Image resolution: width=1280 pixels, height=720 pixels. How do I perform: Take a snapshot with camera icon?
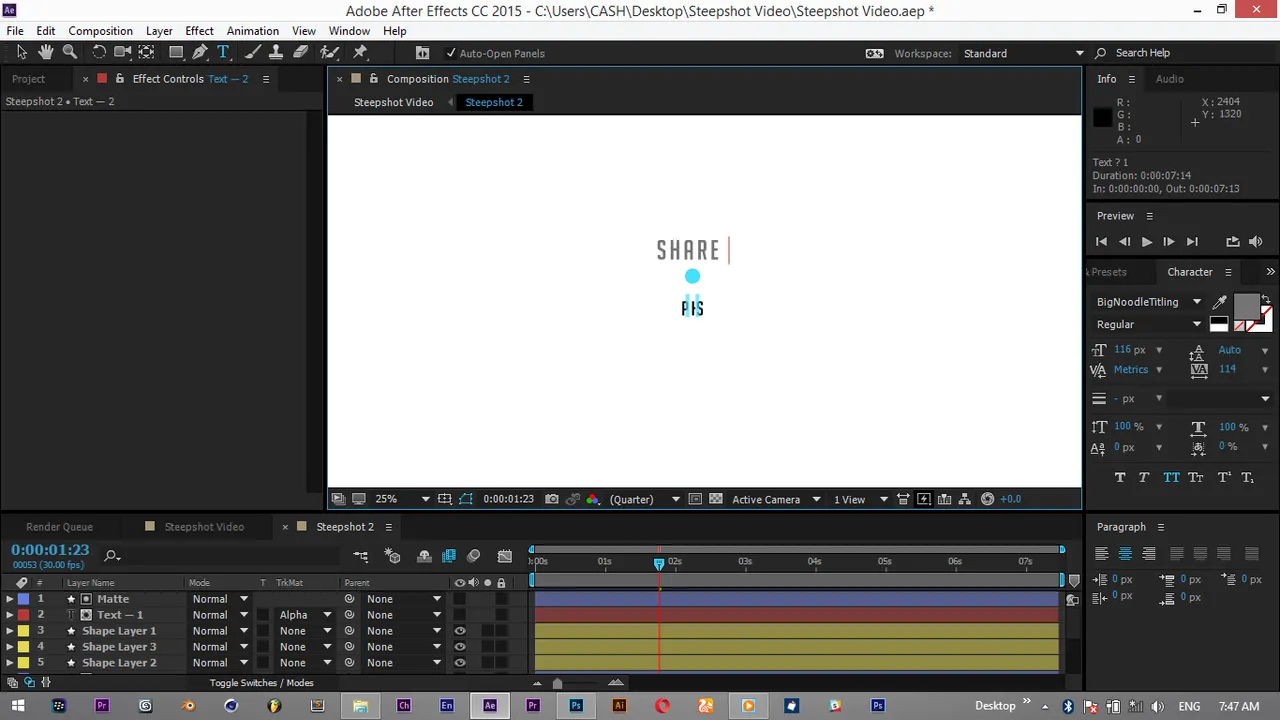pyautogui.click(x=552, y=499)
